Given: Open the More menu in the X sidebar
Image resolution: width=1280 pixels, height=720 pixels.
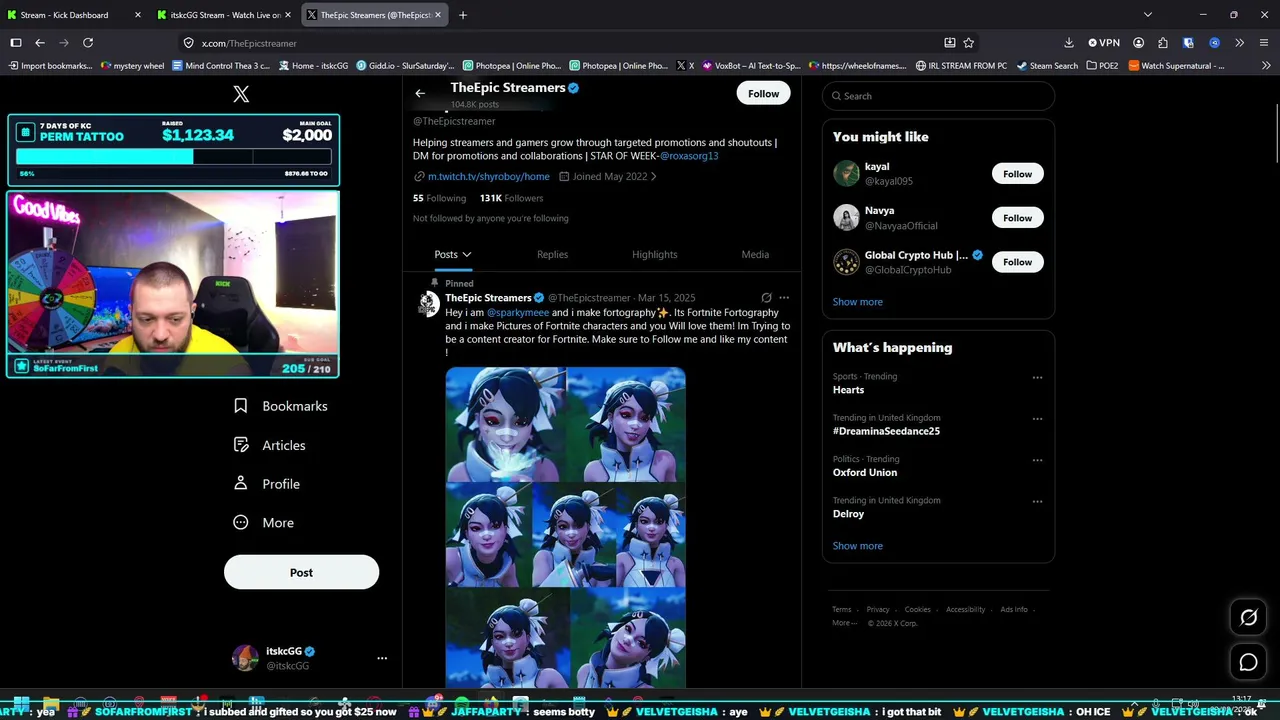Looking at the screenshot, I should [x=264, y=523].
